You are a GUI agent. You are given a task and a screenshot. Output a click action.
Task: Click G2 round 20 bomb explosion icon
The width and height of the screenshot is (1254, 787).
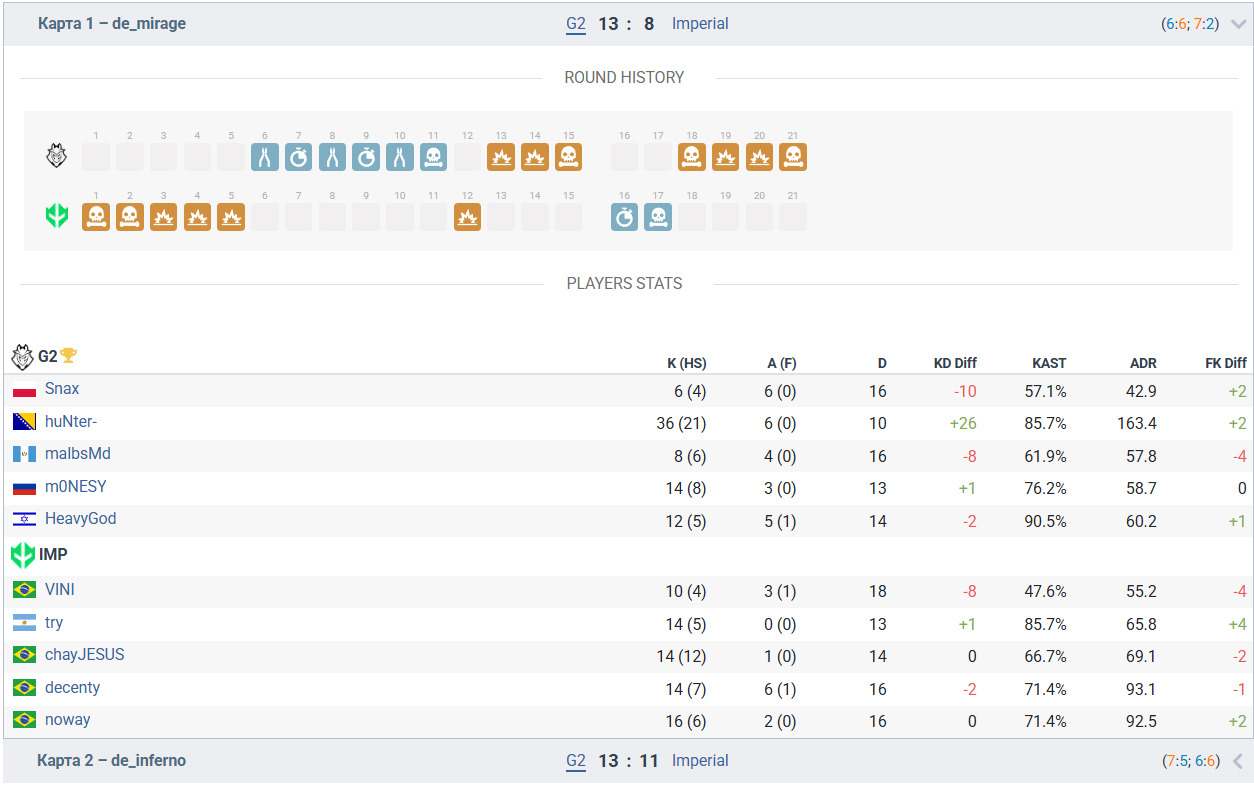tap(760, 157)
